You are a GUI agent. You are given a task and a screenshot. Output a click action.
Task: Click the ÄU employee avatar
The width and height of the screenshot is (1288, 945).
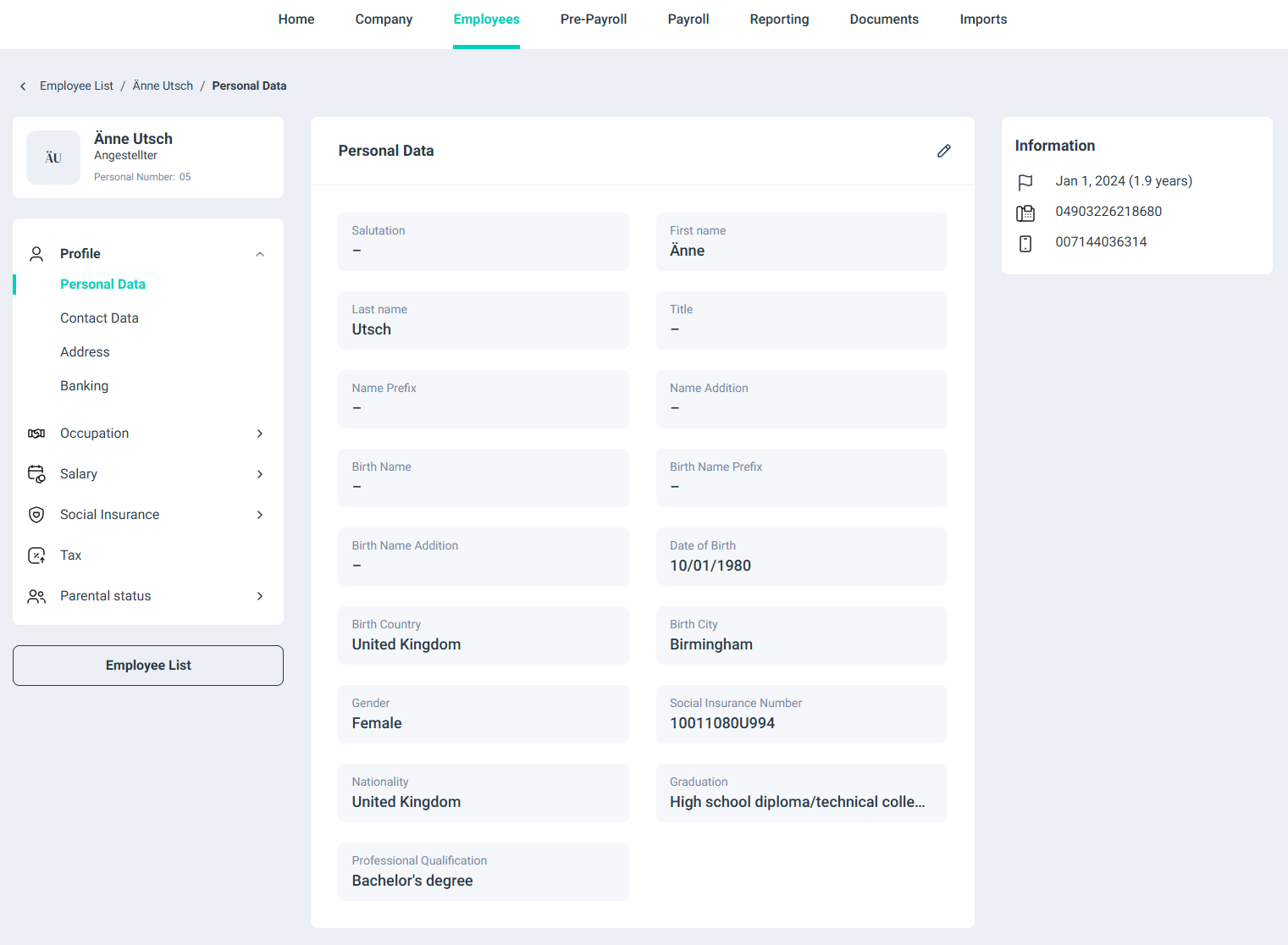point(53,157)
